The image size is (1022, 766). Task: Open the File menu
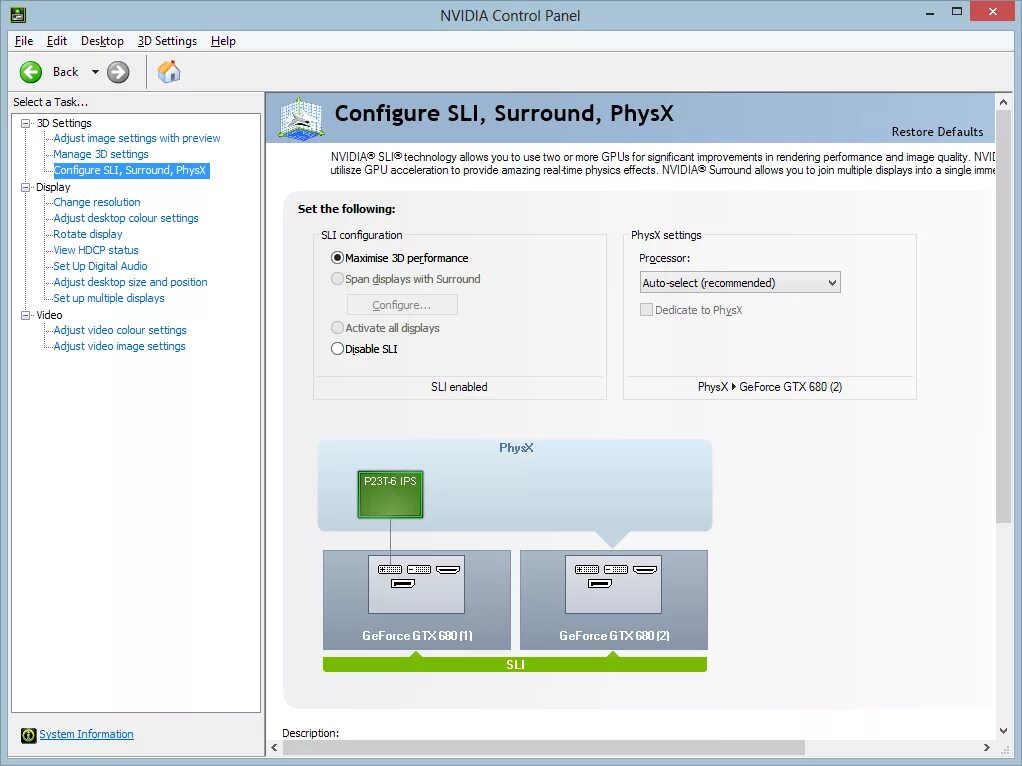[23, 41]
